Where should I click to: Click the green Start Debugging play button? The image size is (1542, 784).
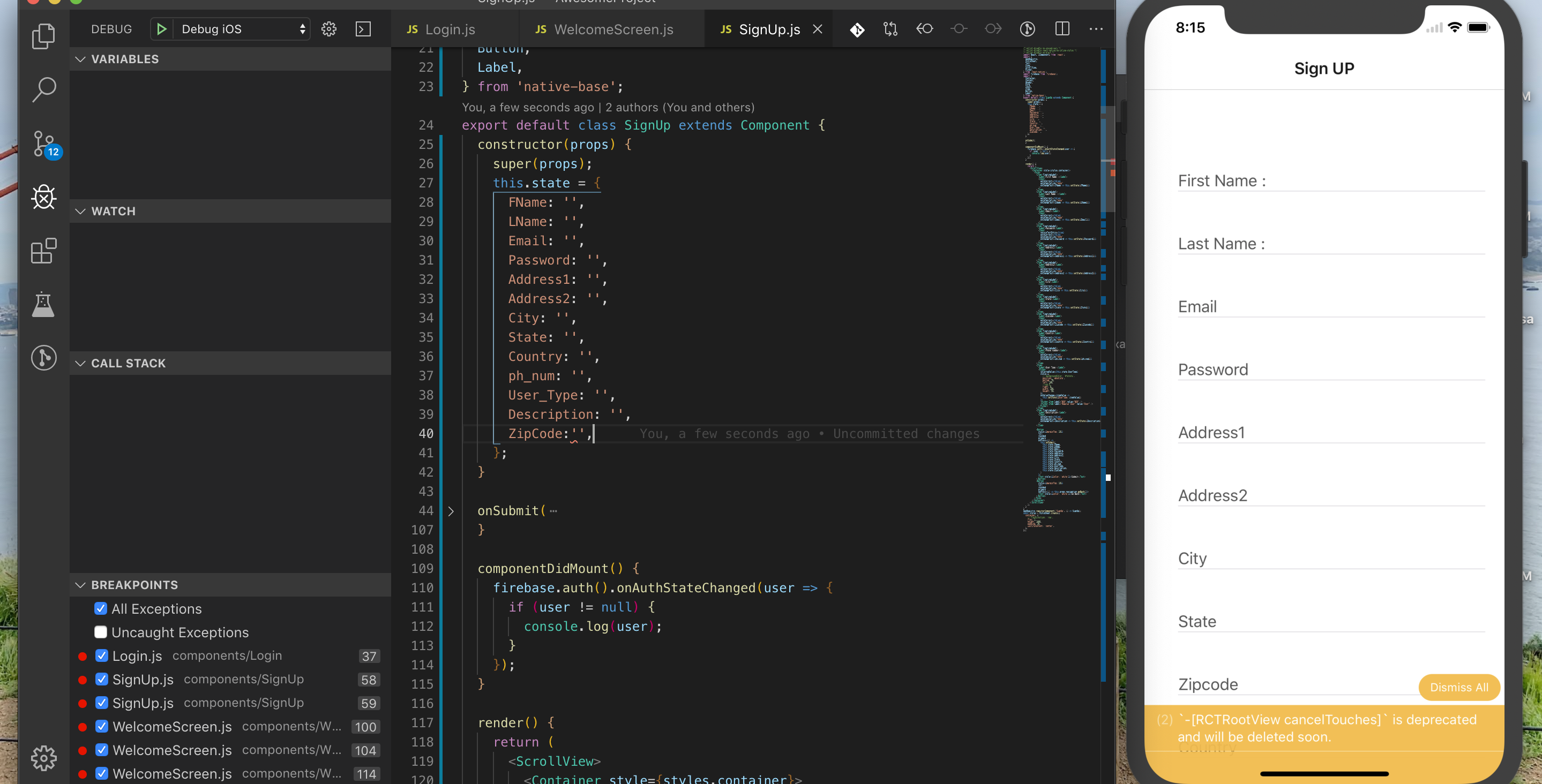161,29
